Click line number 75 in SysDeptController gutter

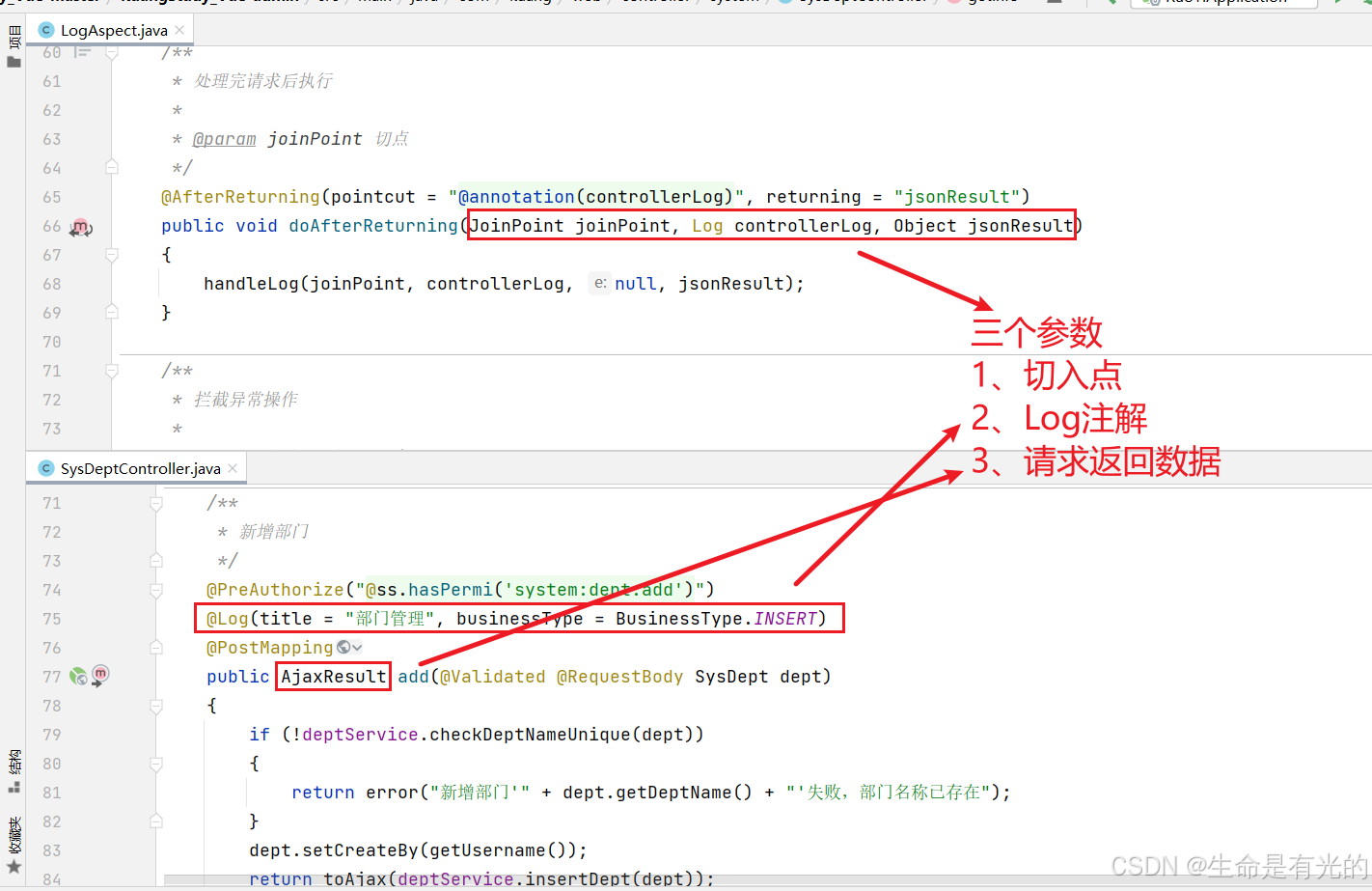point(51,619)
